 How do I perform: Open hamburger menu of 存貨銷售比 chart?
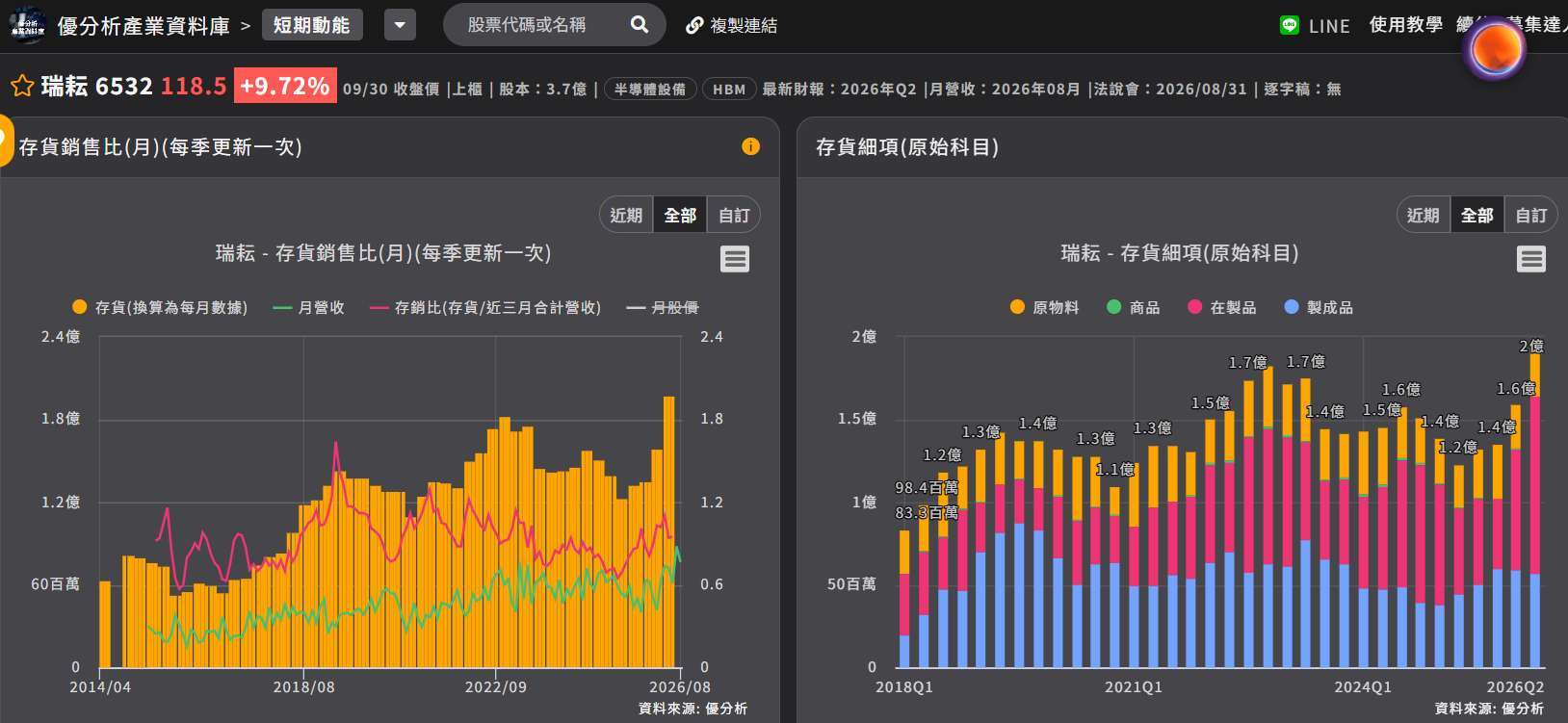(735, 259)
